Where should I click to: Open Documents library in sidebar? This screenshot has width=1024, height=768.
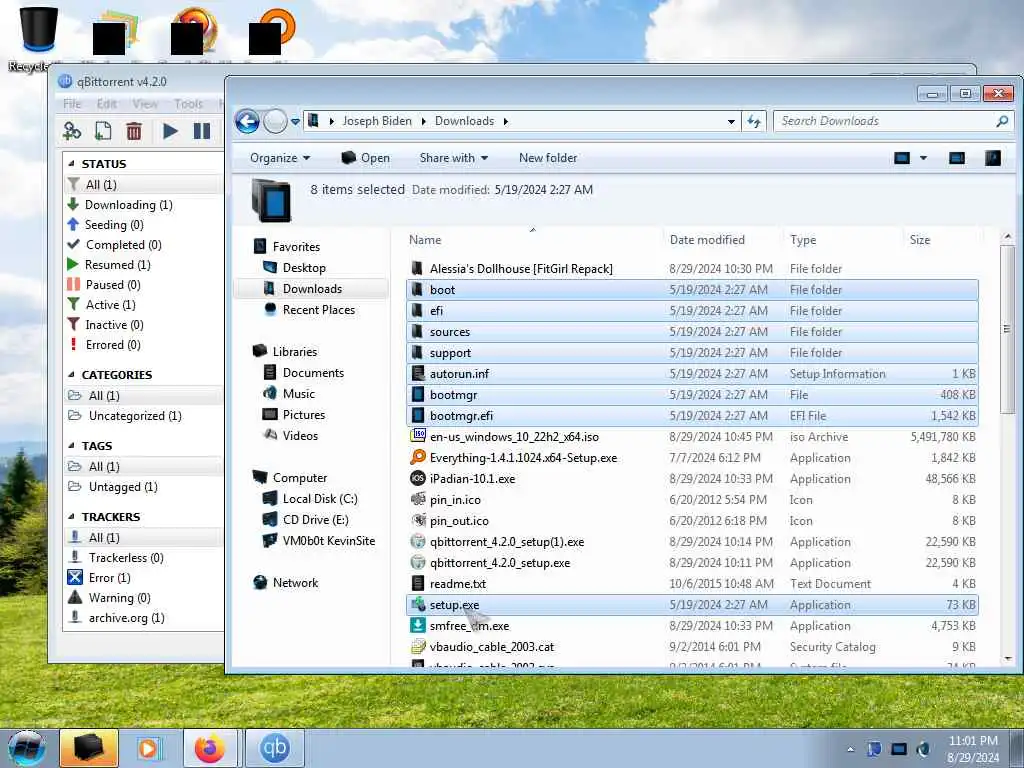coord(313,373)
